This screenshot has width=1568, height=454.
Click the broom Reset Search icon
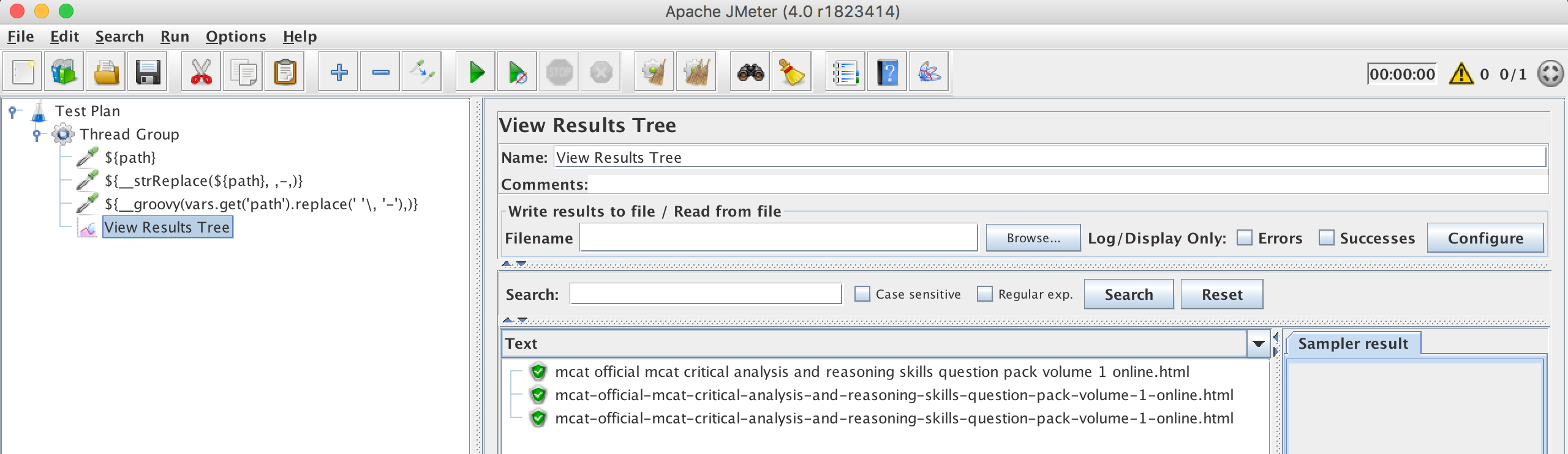point(791,73)
